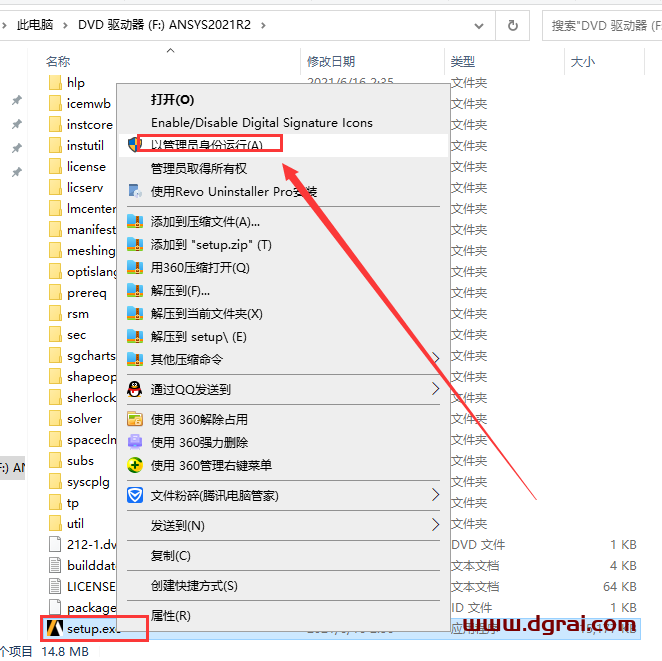Image resolution: width=662 pixels, height=661 pixels.
Task: Click archive icon beside 用360压缩打开(Q)
Action: point(135,267)
